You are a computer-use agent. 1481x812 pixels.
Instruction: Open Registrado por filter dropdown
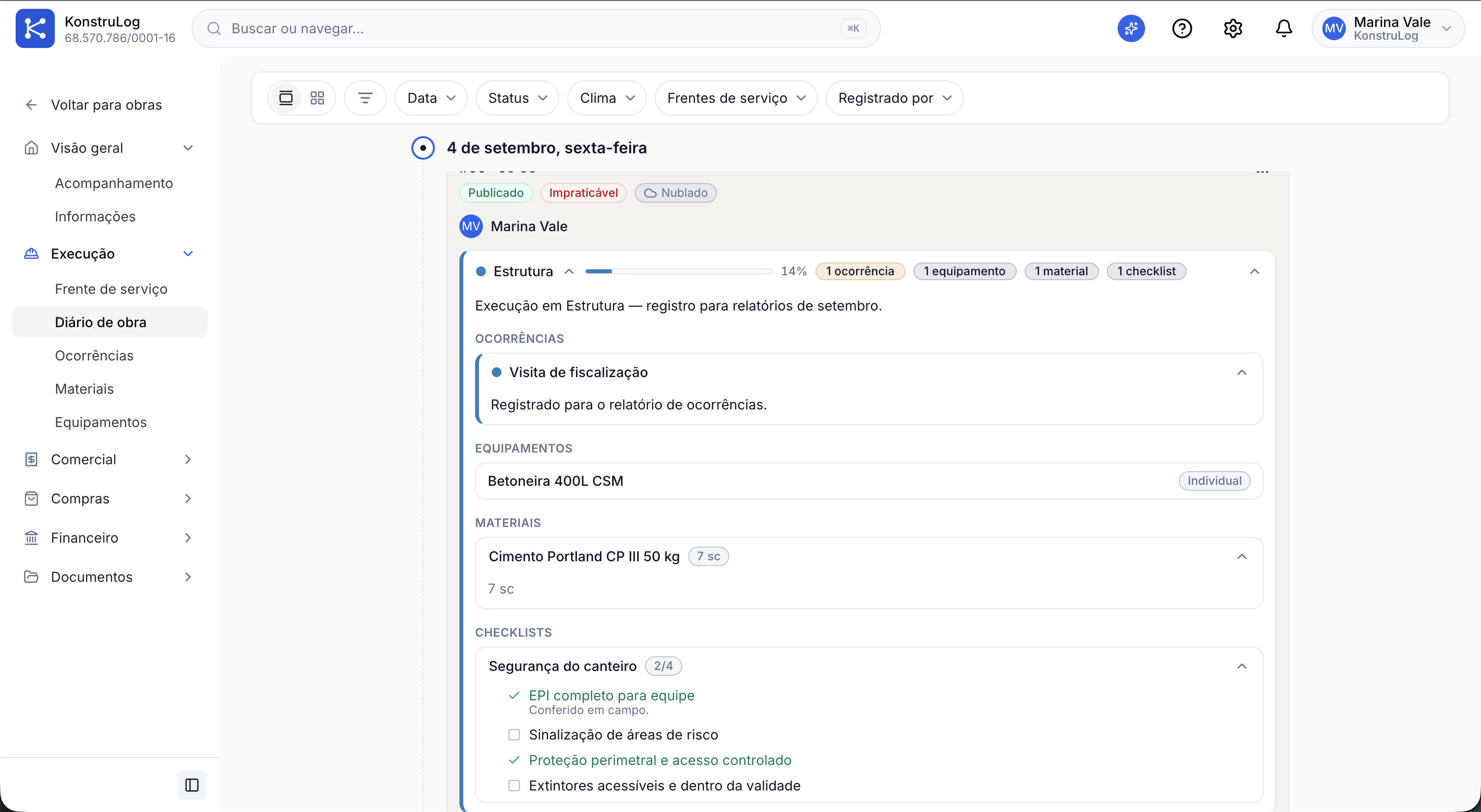pos(895,98)
